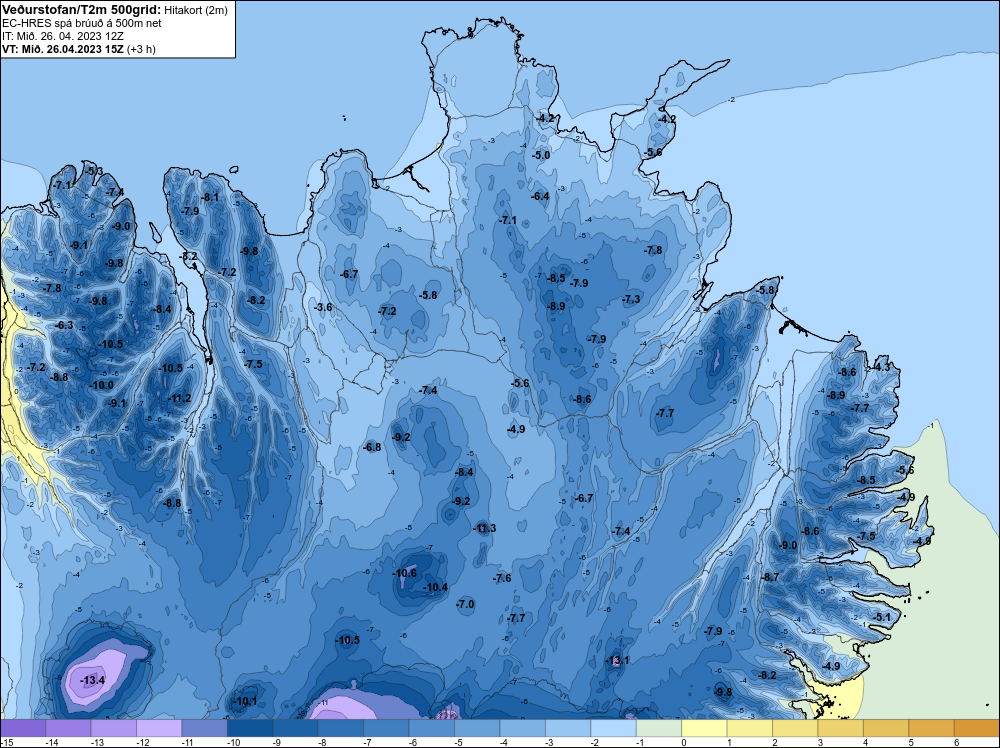Click the dark blue legend swatch between -10 and -9
1000x748 pixels.
(x=250, y=728)
